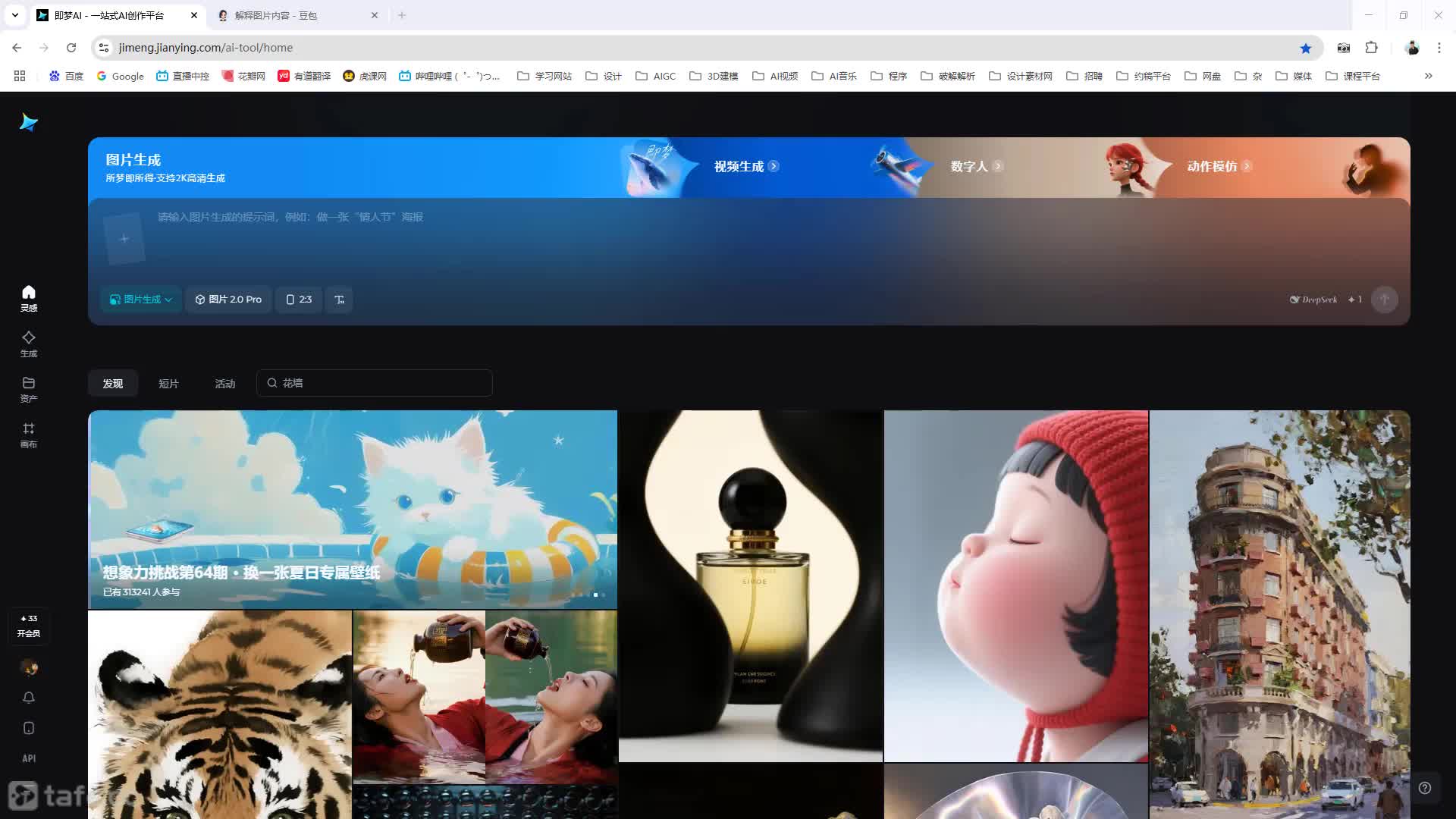Expand the 设计素材网 bookmark folder
The image size is (1456, 819).
click(1021, 76)
